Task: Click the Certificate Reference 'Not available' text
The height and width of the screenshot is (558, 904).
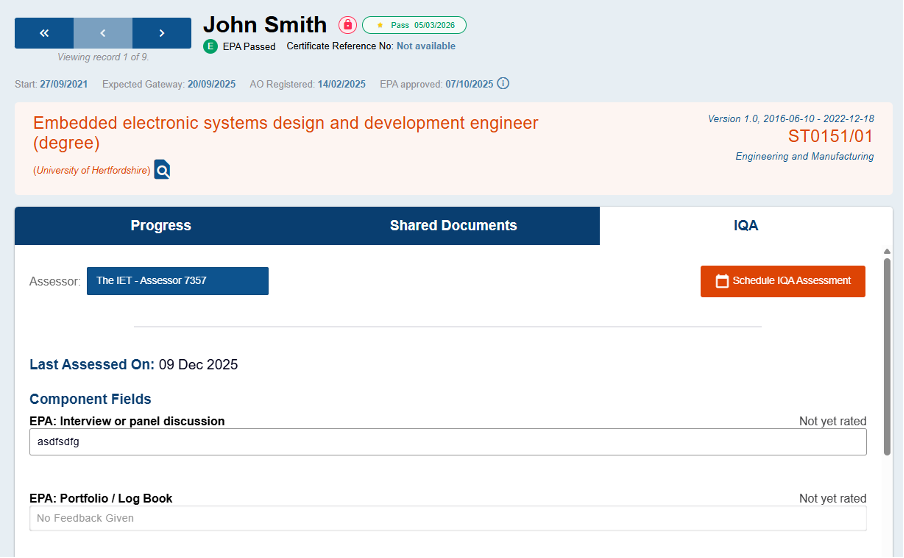Action: coord(425,46)
